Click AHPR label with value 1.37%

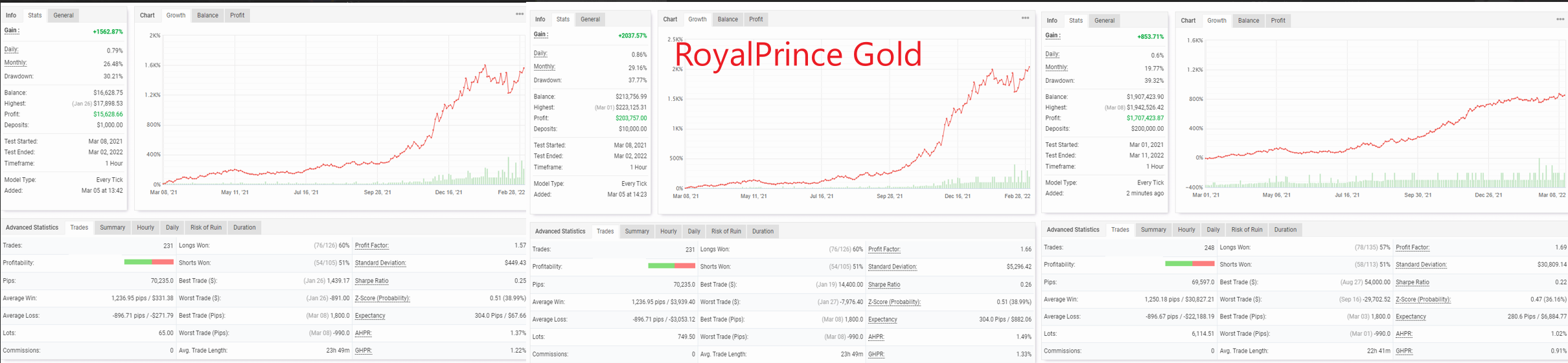point(363,333)
